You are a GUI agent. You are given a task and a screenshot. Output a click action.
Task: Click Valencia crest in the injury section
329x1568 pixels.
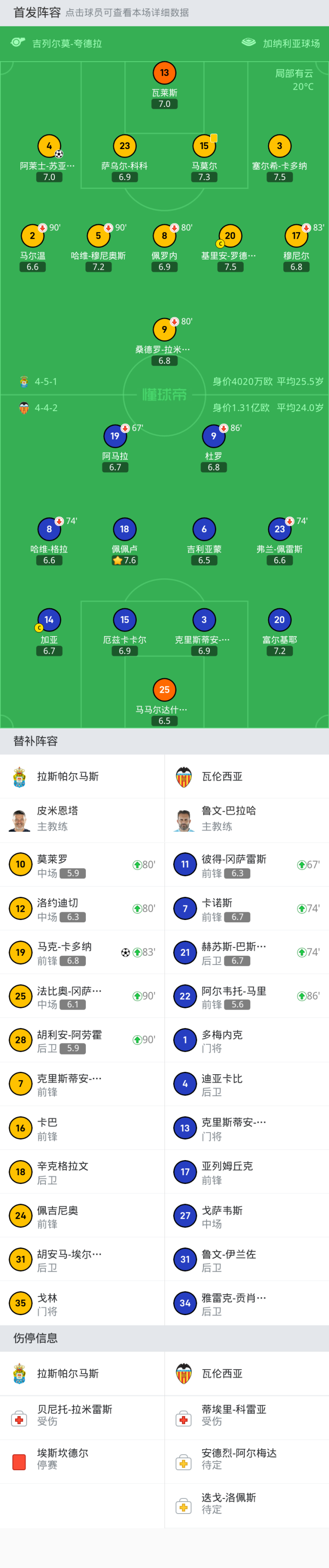tap(184, 1374)
